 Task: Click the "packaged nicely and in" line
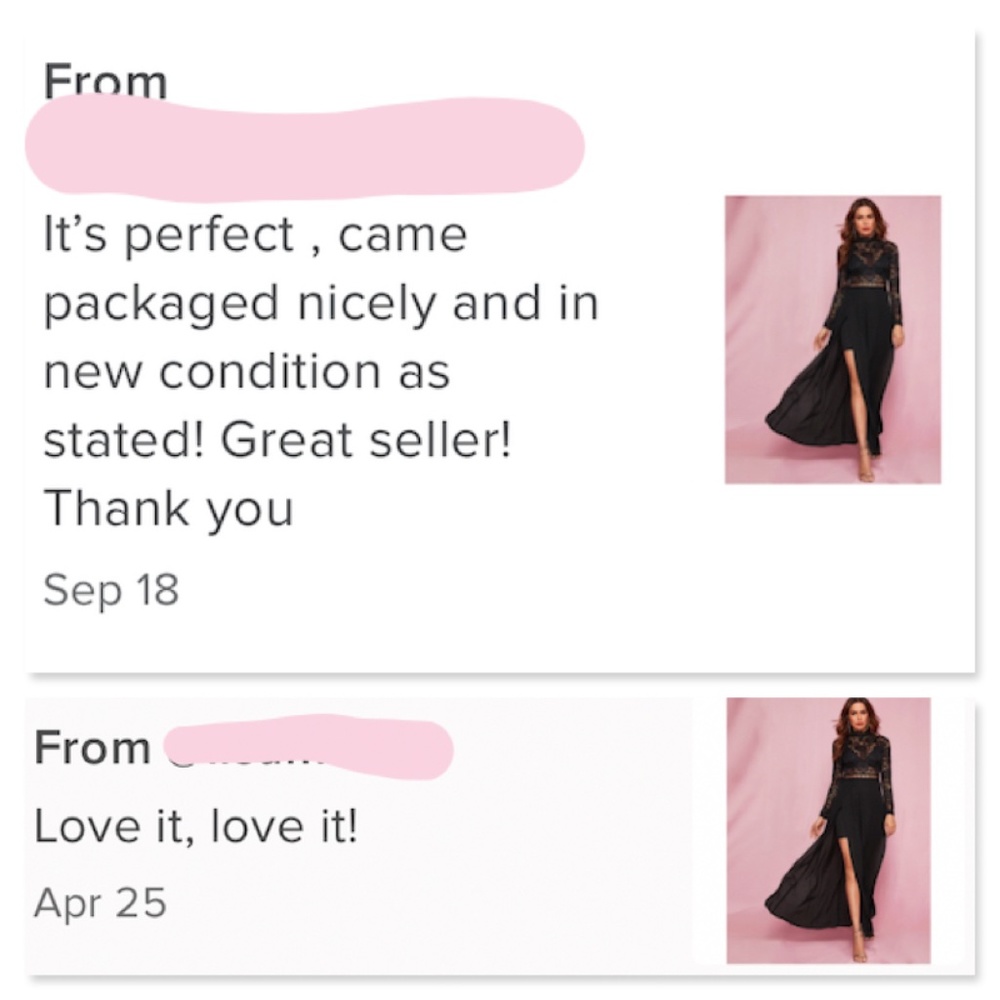[320, 304]
